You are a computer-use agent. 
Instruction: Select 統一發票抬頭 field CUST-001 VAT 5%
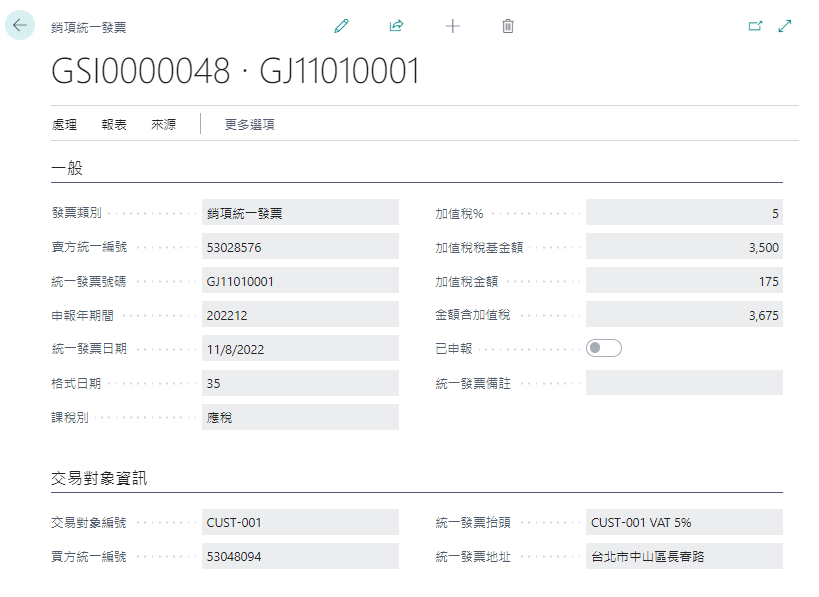[x=684, y=522]
